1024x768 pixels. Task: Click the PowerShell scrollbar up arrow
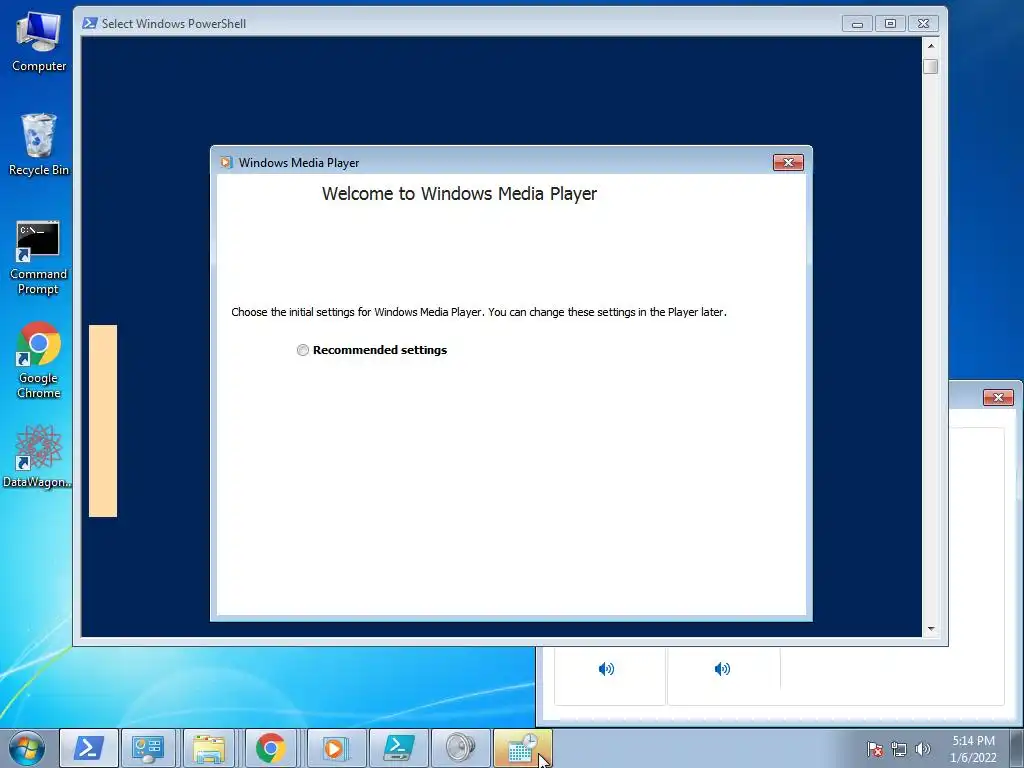[931, 46]
